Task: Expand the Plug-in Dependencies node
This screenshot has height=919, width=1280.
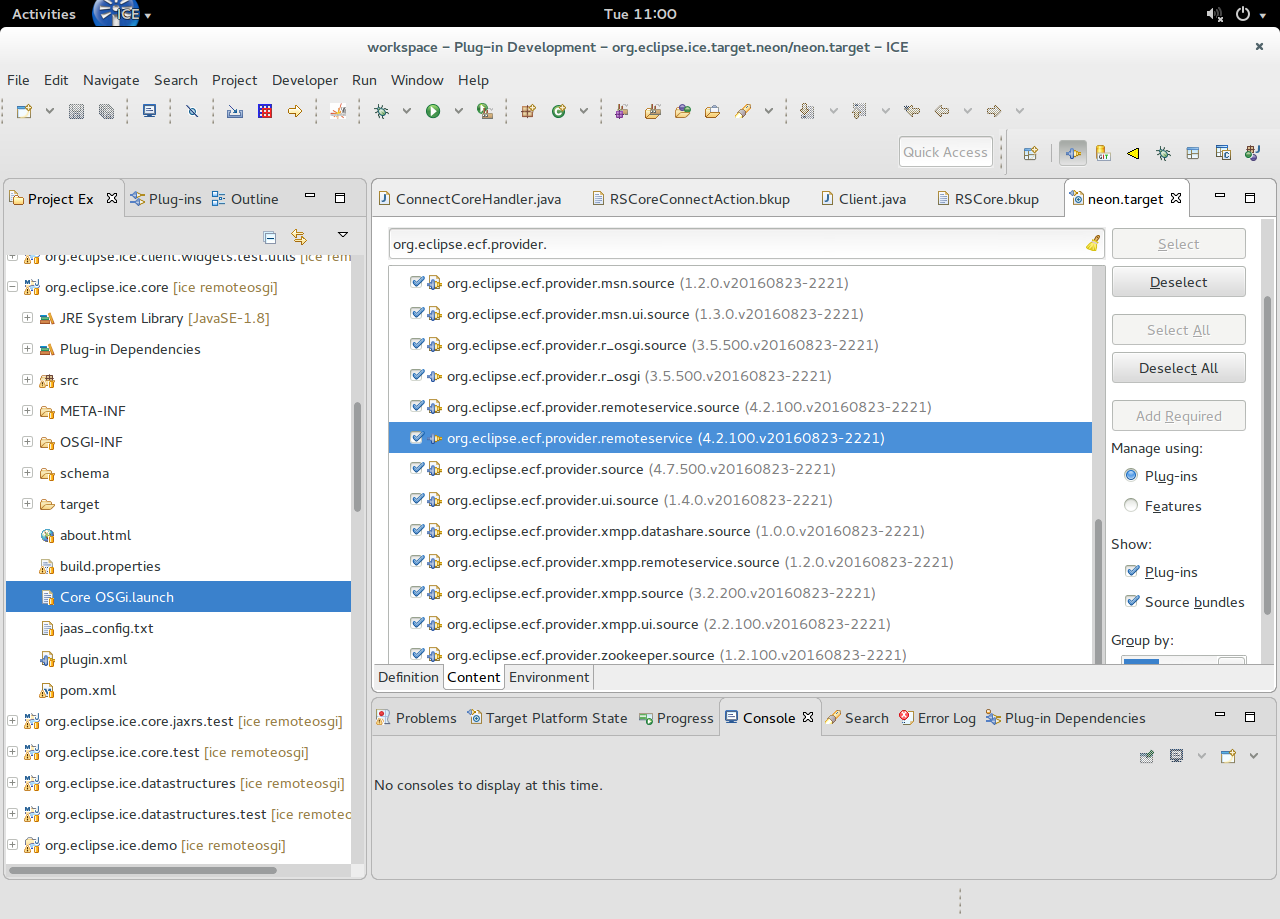Action: (27, 349)
